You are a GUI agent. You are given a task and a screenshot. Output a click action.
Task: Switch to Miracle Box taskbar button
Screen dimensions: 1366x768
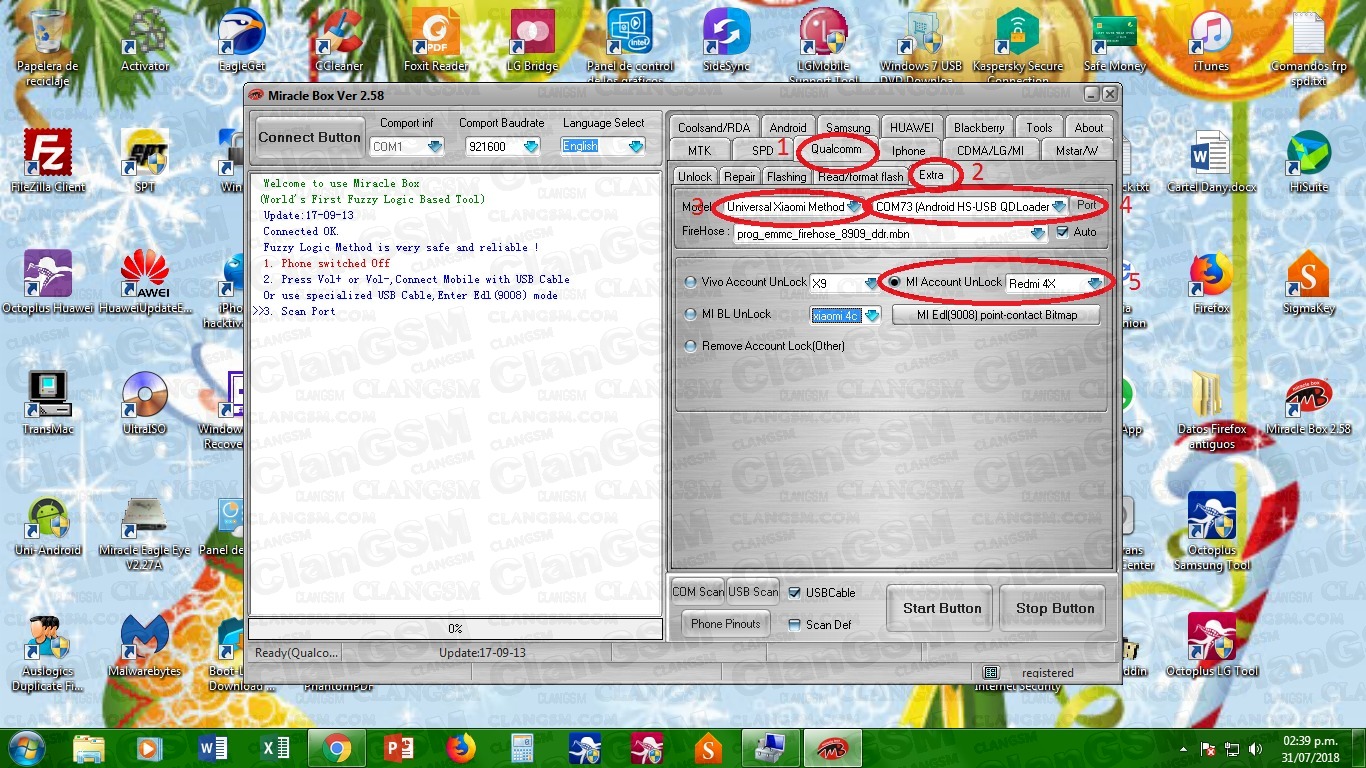click(x=831, y=749)
